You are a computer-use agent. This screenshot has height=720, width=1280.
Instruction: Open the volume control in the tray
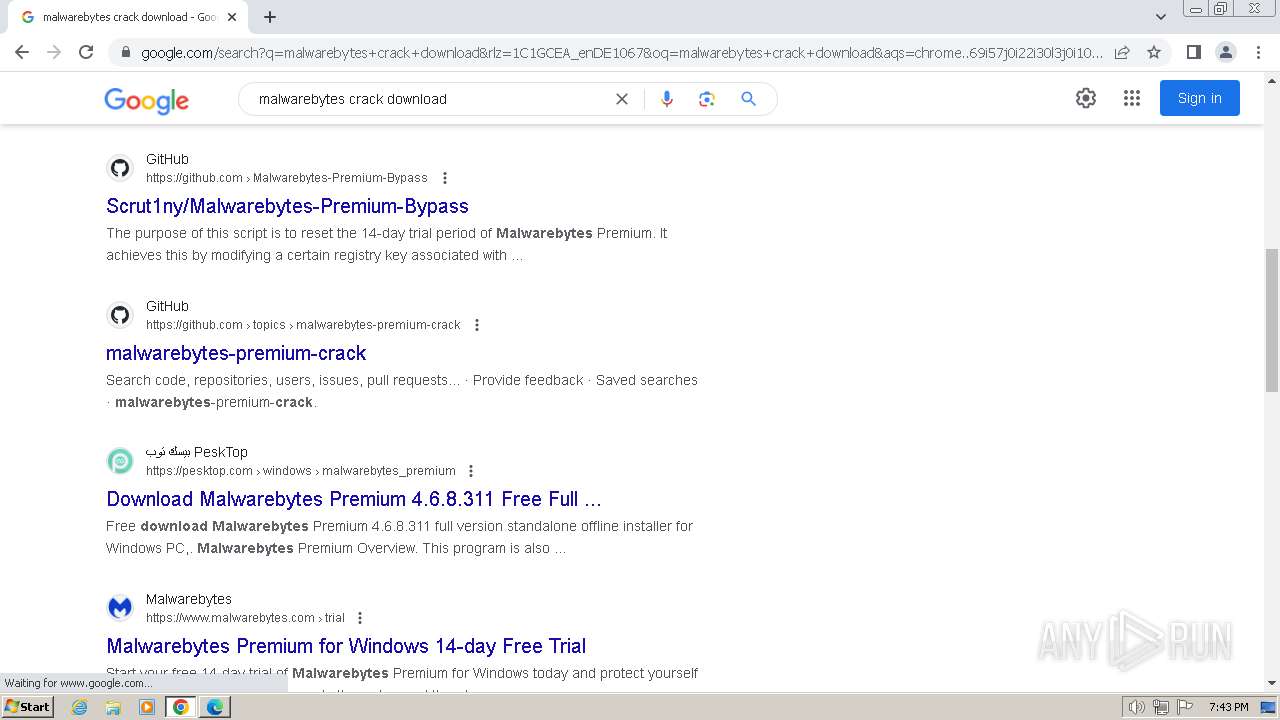click(x=1137, y=707)
